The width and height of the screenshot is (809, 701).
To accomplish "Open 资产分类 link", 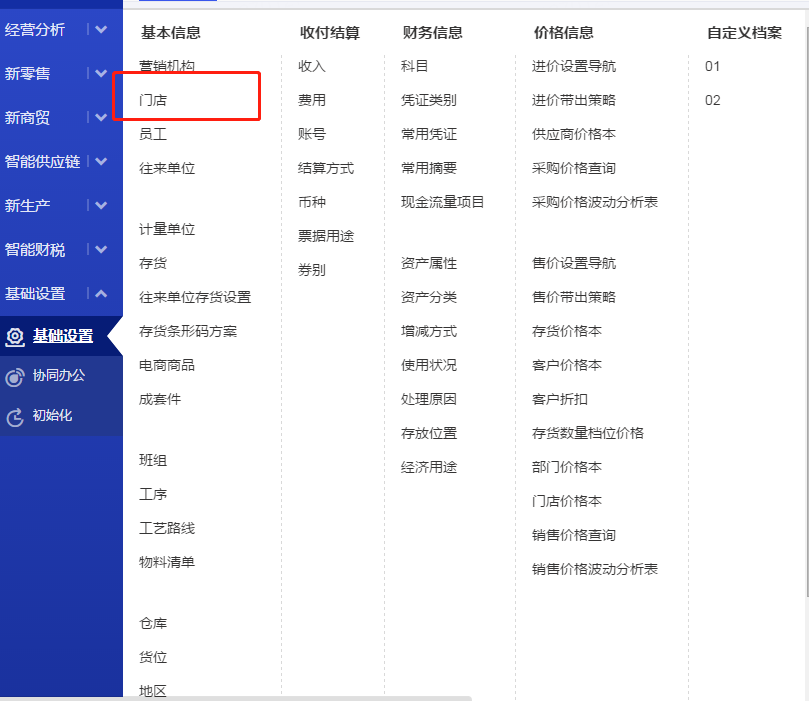I will [429, 297].
